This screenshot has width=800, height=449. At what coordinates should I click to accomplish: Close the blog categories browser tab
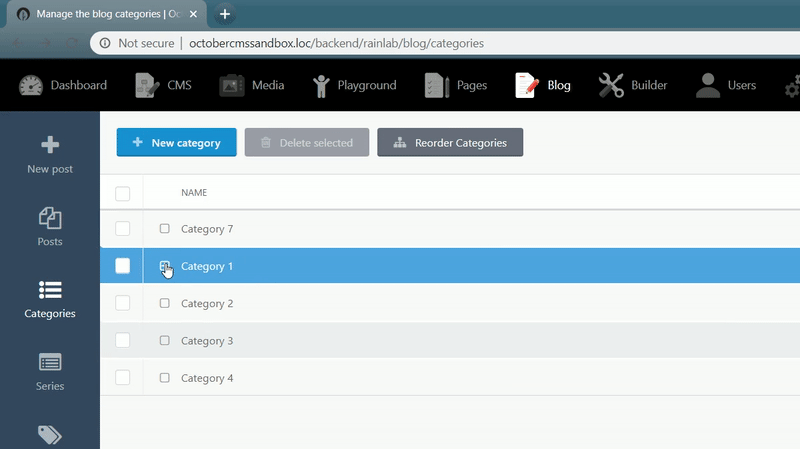[193, 14]
